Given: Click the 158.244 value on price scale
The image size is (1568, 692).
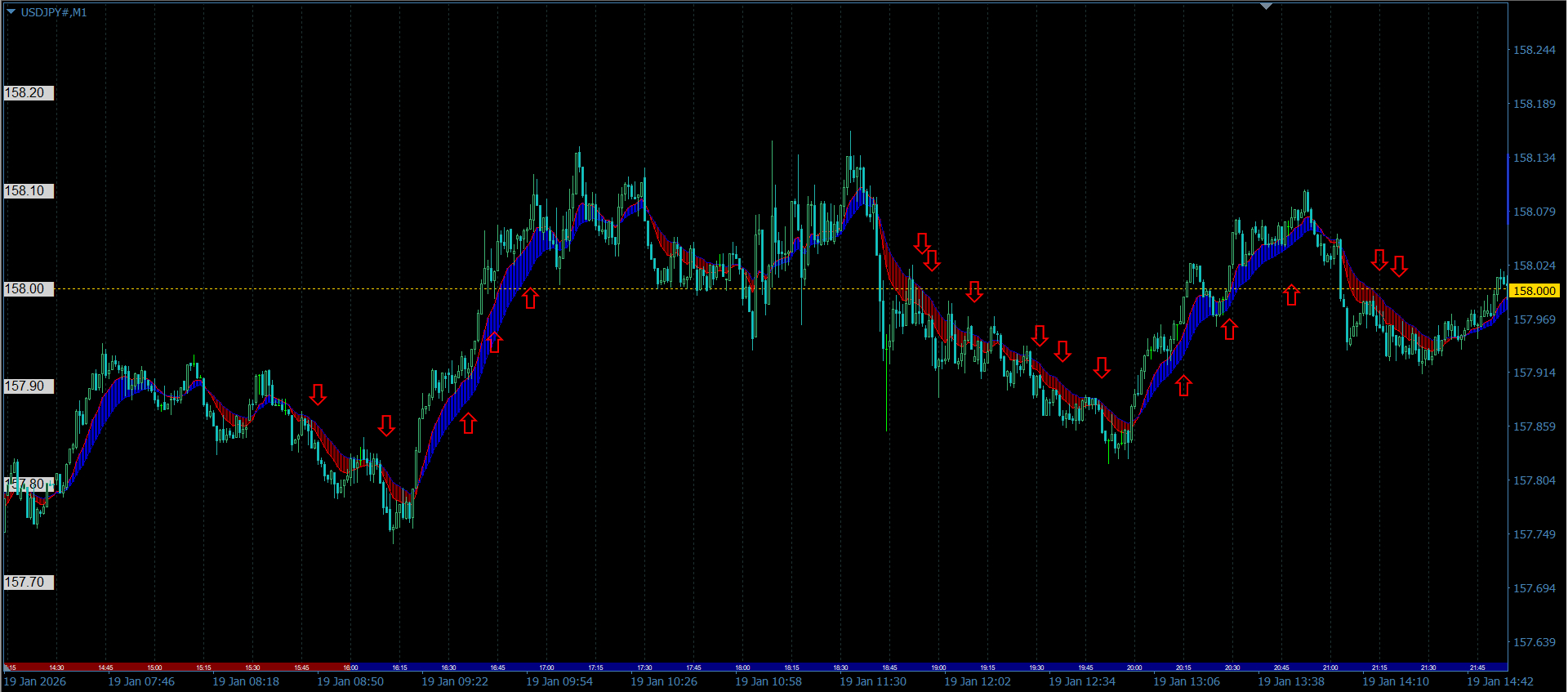Looking at the screenshot, I should 1534,50.
